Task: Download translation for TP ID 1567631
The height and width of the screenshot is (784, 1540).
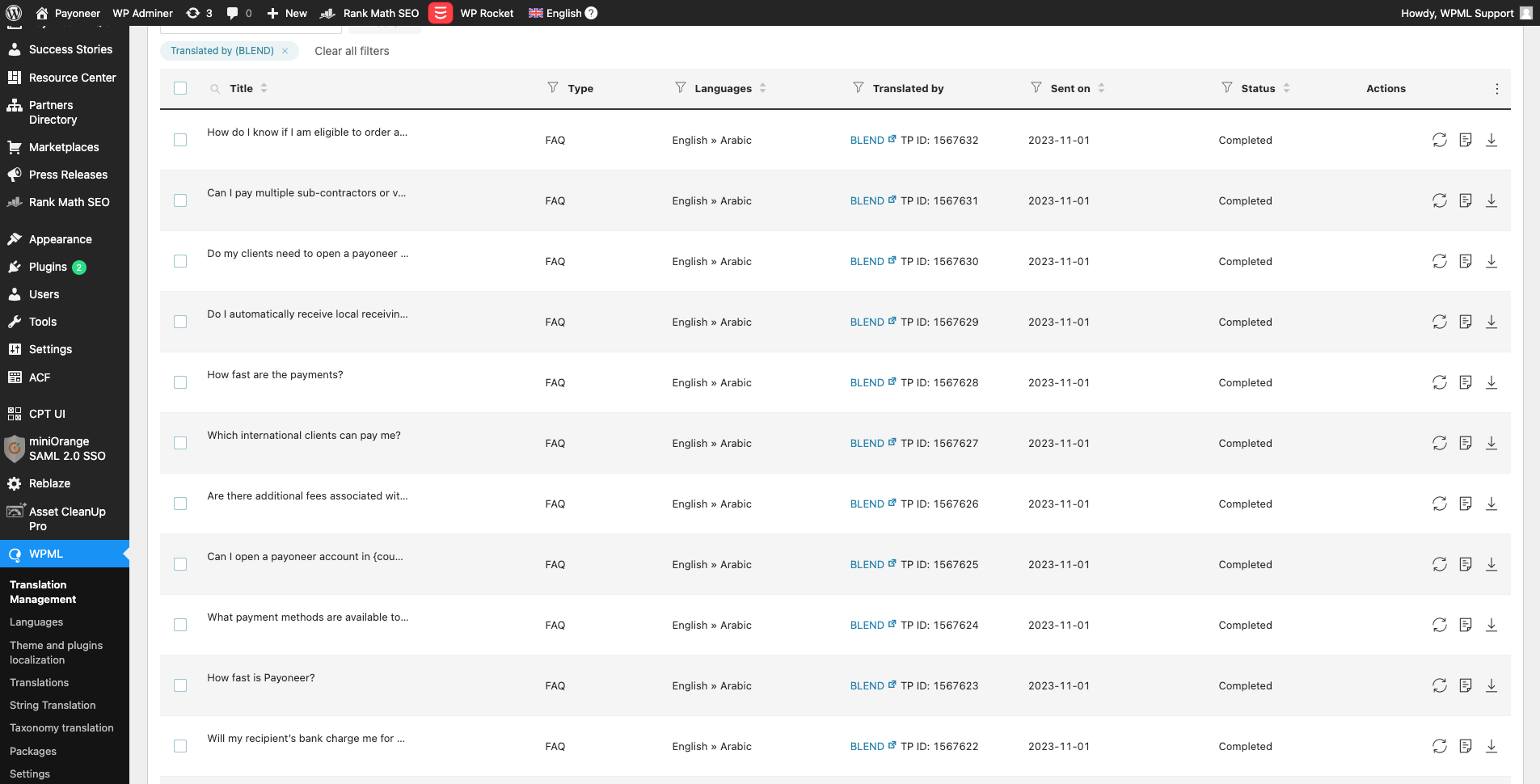Action: point(1491,200)
